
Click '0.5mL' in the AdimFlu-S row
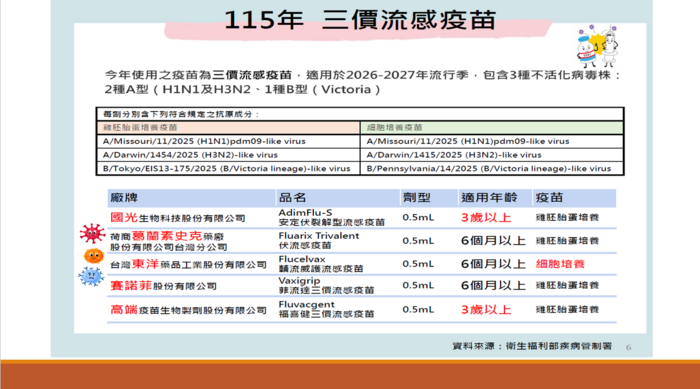click(418, 218)
